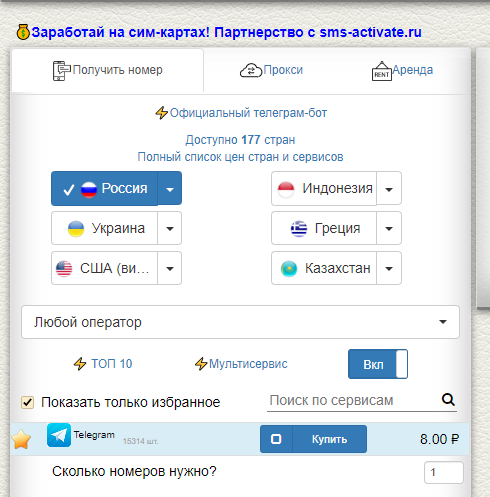Open Заработай на сим-картах partnership link
Viewport: 490px width, 497px height.
[x=226, y=32]
